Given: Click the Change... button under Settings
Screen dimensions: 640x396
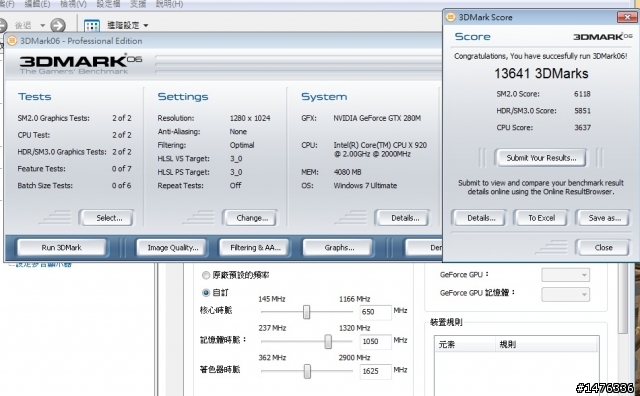Looking at the screenshot, I should pos(250,218).
